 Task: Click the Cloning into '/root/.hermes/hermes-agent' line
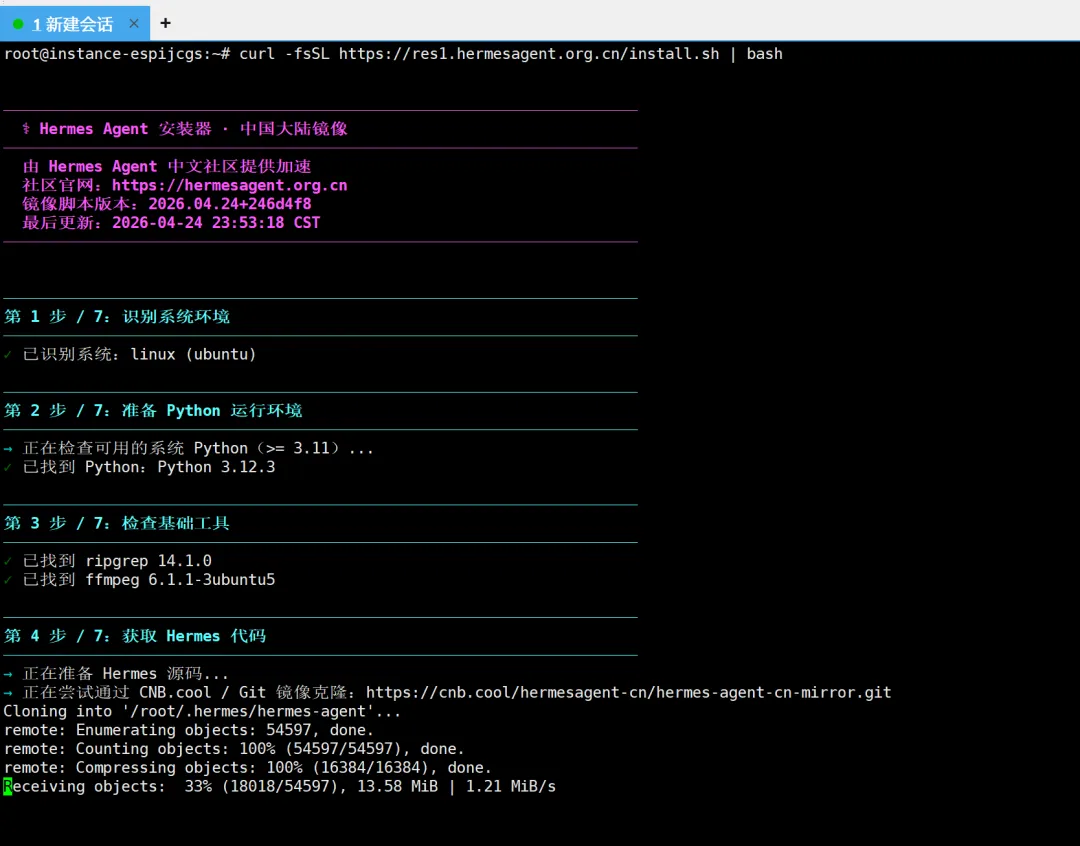click(202, 711)
